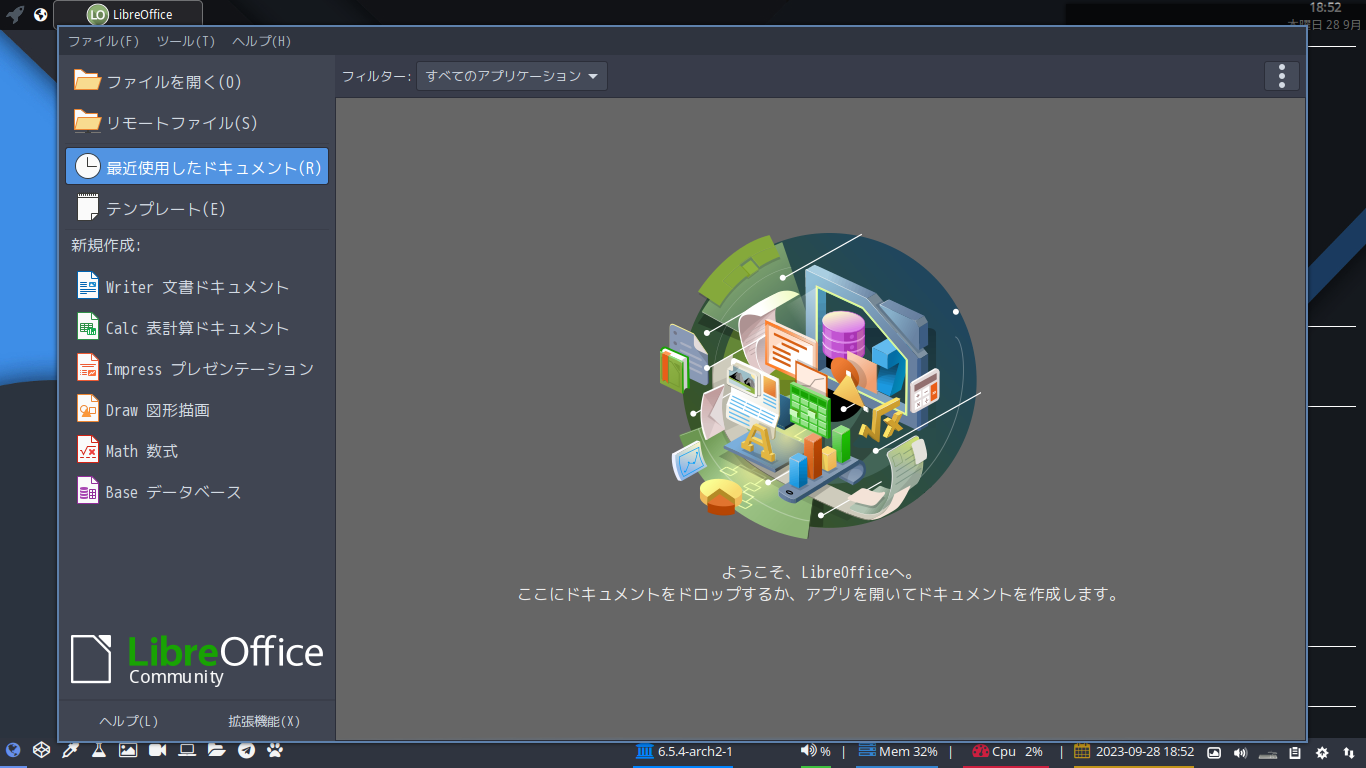Open the ファイル(F) menu
The image size is (1366, 768).
104,41
